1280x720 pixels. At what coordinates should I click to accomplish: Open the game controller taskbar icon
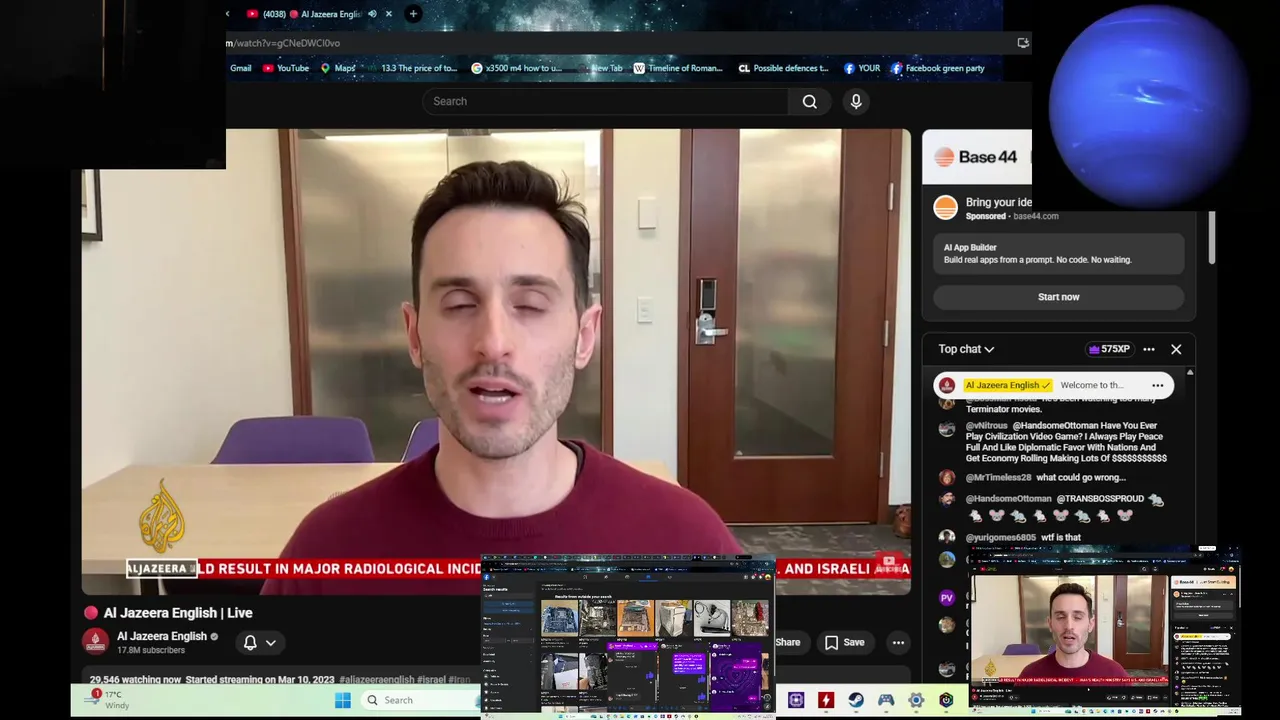[886, 700]
